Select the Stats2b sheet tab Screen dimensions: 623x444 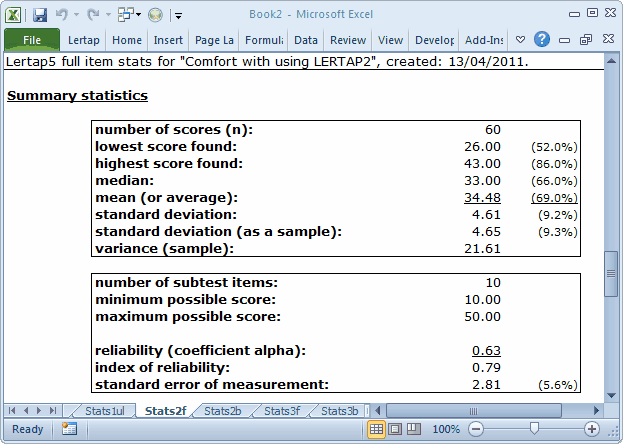(x=223, y=411)
